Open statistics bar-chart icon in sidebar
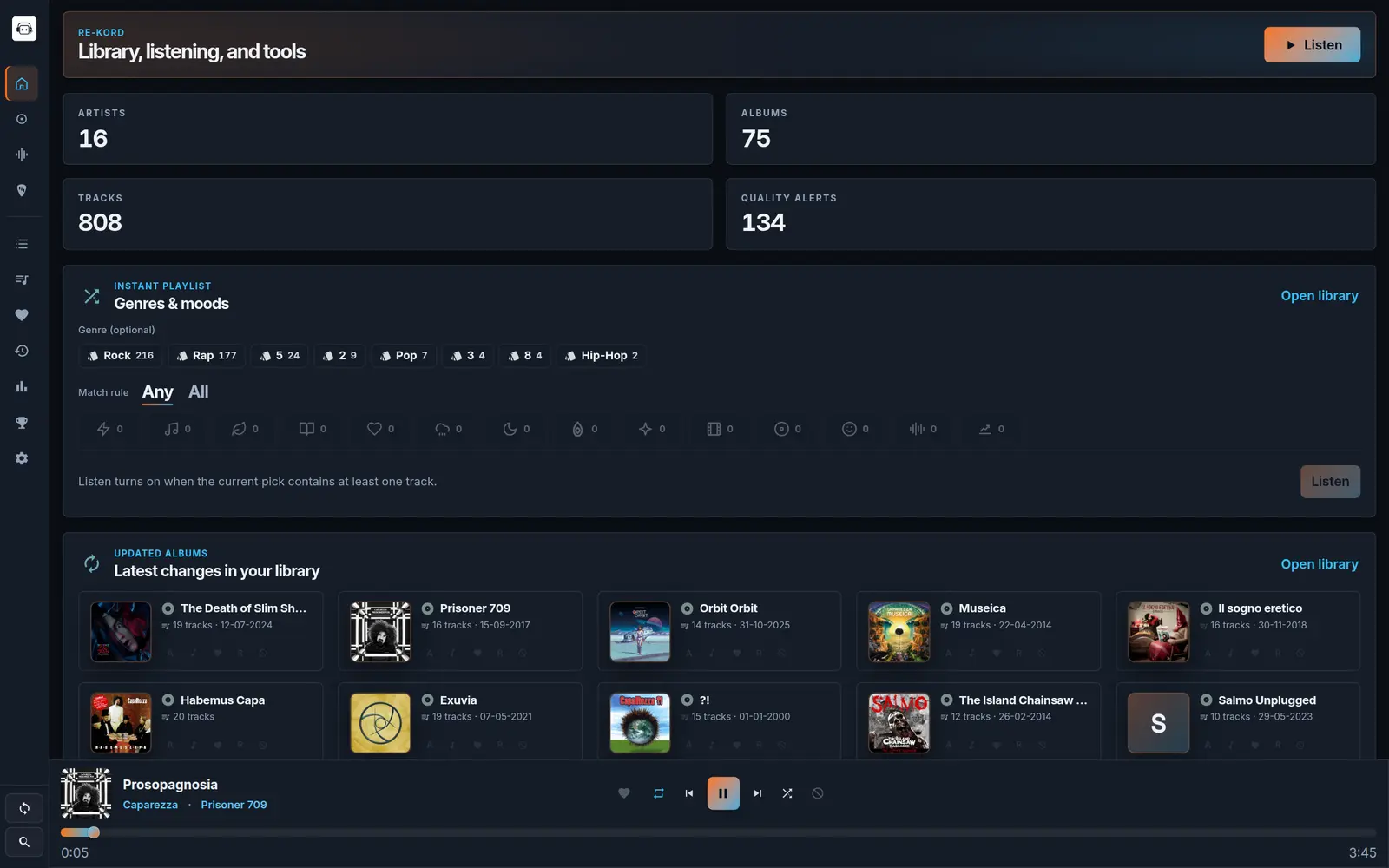Image resolution: width=1389 pixels, height=868 pixels. pos(22,386)
